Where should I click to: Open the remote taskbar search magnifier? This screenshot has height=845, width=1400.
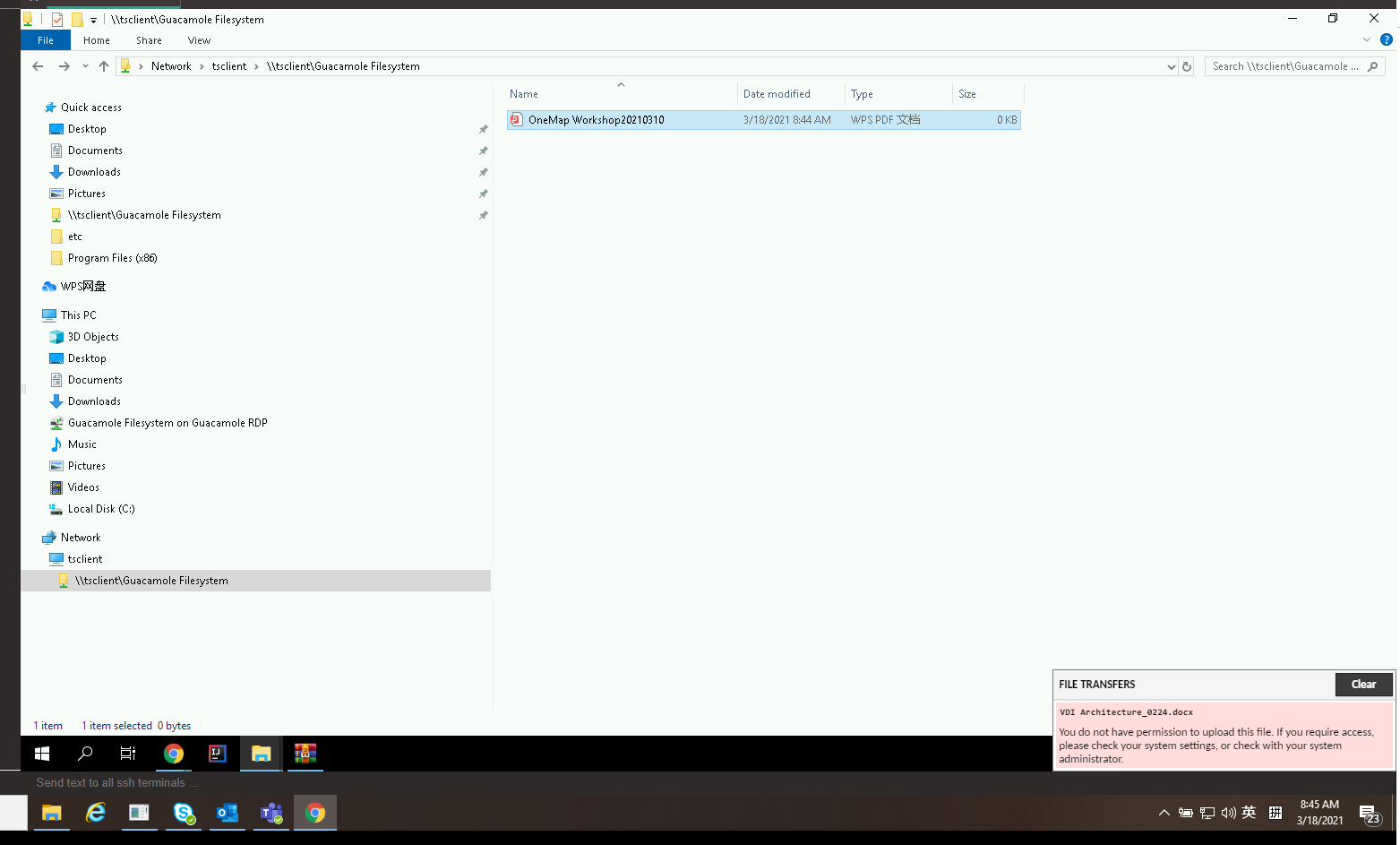(85, 754)
